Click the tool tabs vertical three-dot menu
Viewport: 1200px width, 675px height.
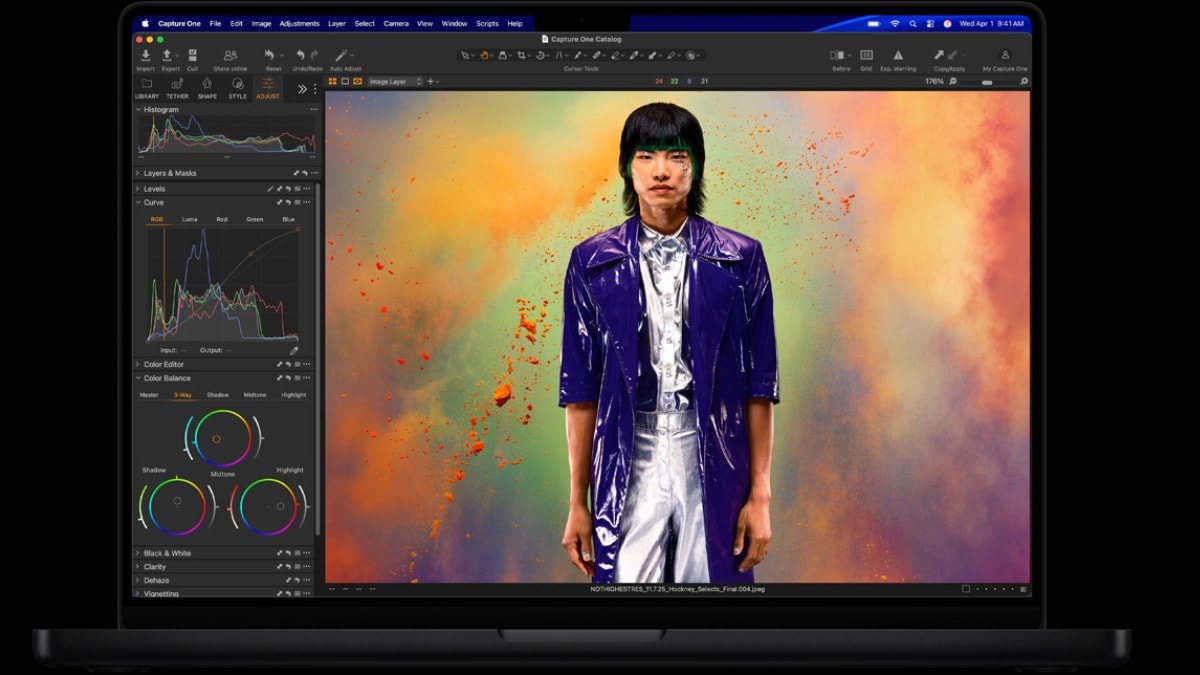(x=315, y=88)
